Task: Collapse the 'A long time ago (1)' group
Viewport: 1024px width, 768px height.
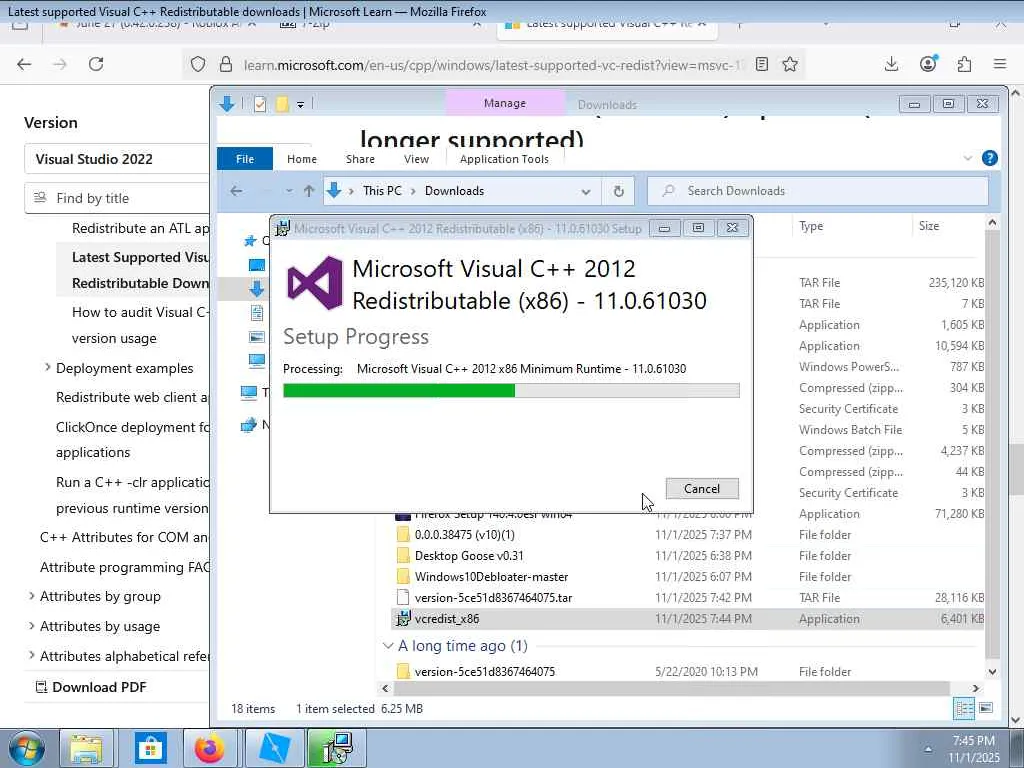Action: (x=388, y=645)
